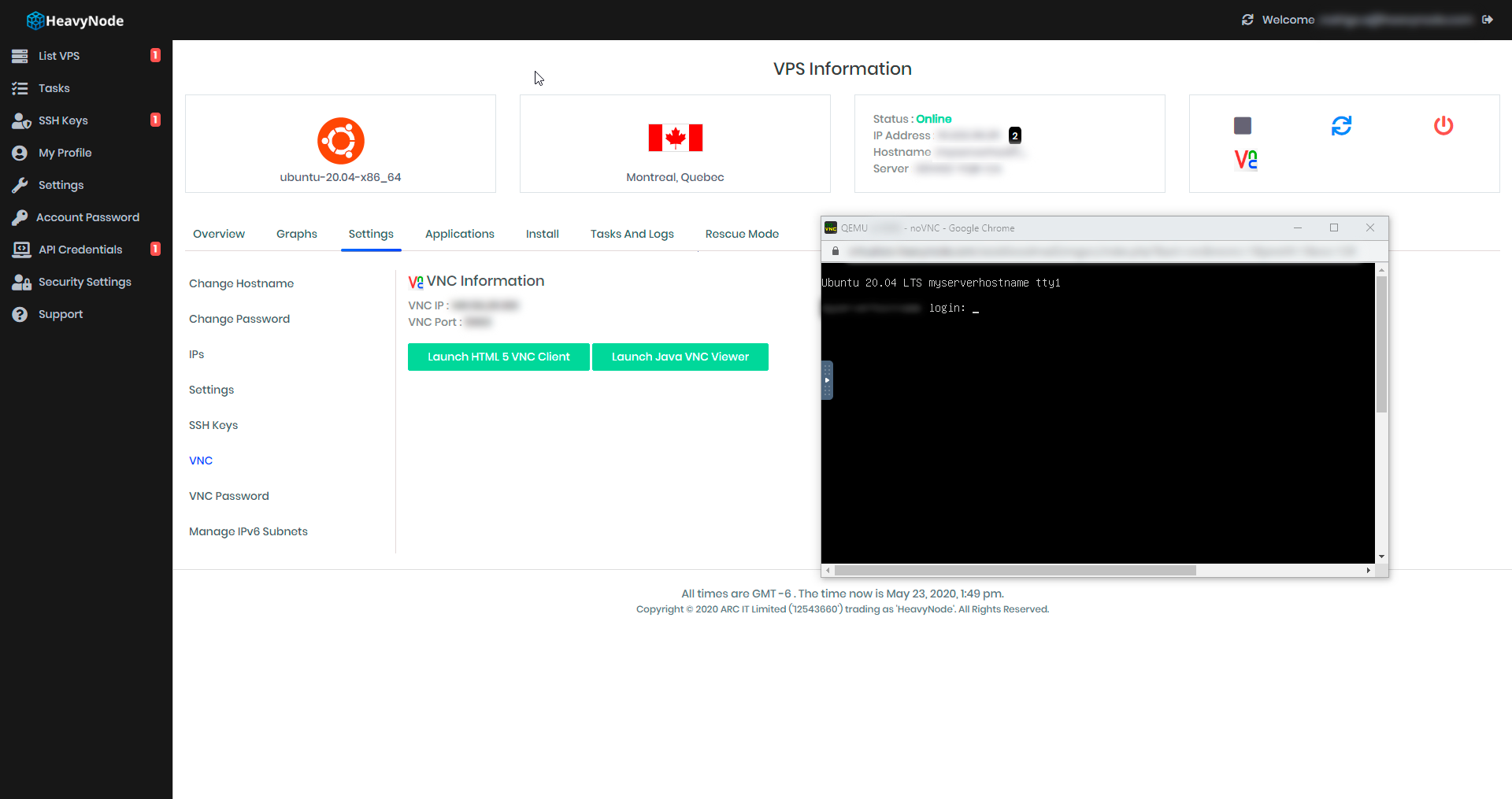Open SSH Keys in the VPS settings list
The width and height of the screenshot is (1512, 799).
point(213,425)
